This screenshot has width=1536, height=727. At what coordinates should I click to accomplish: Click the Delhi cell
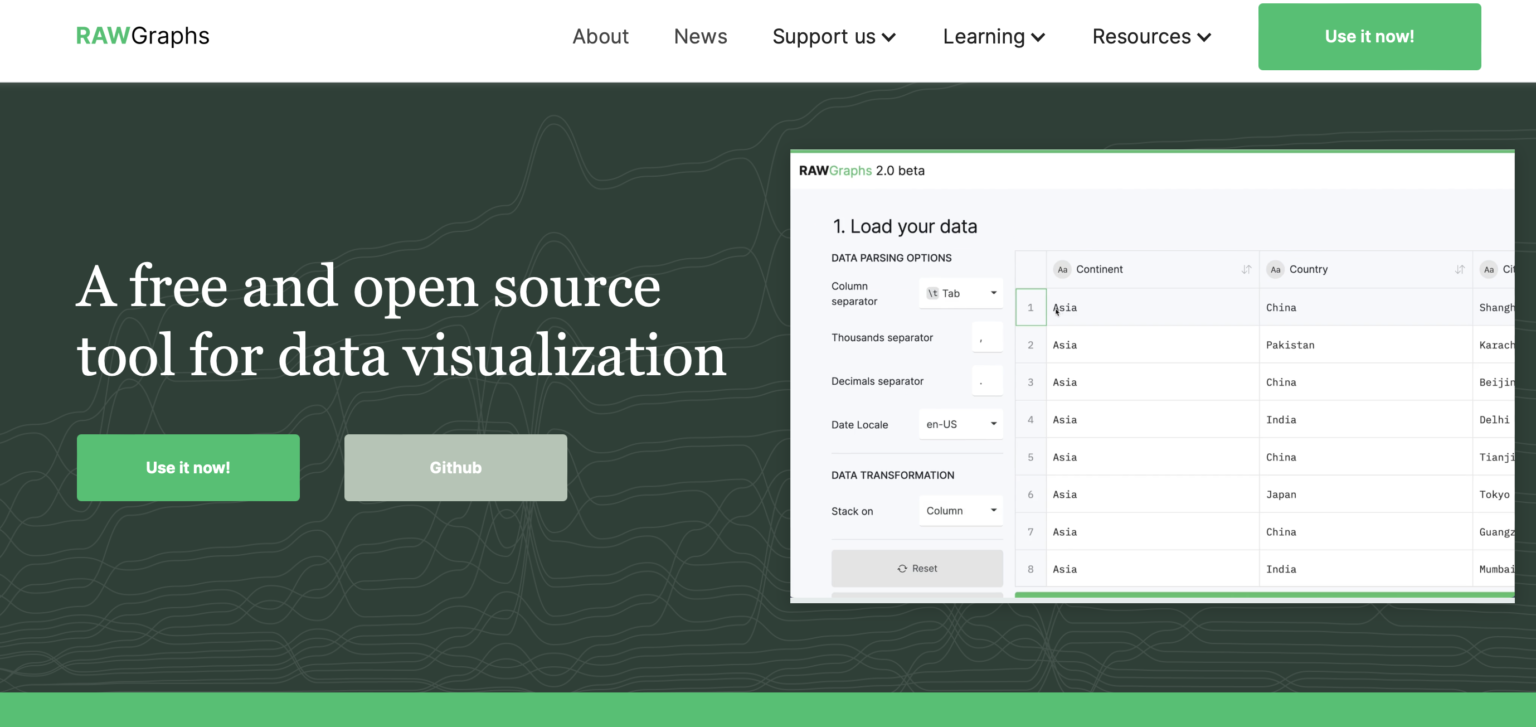[x=1494, y=420]
